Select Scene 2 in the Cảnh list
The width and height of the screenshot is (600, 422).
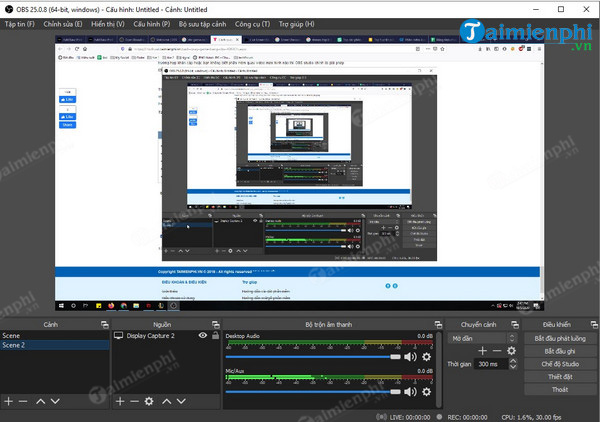(x=55, y=345)
